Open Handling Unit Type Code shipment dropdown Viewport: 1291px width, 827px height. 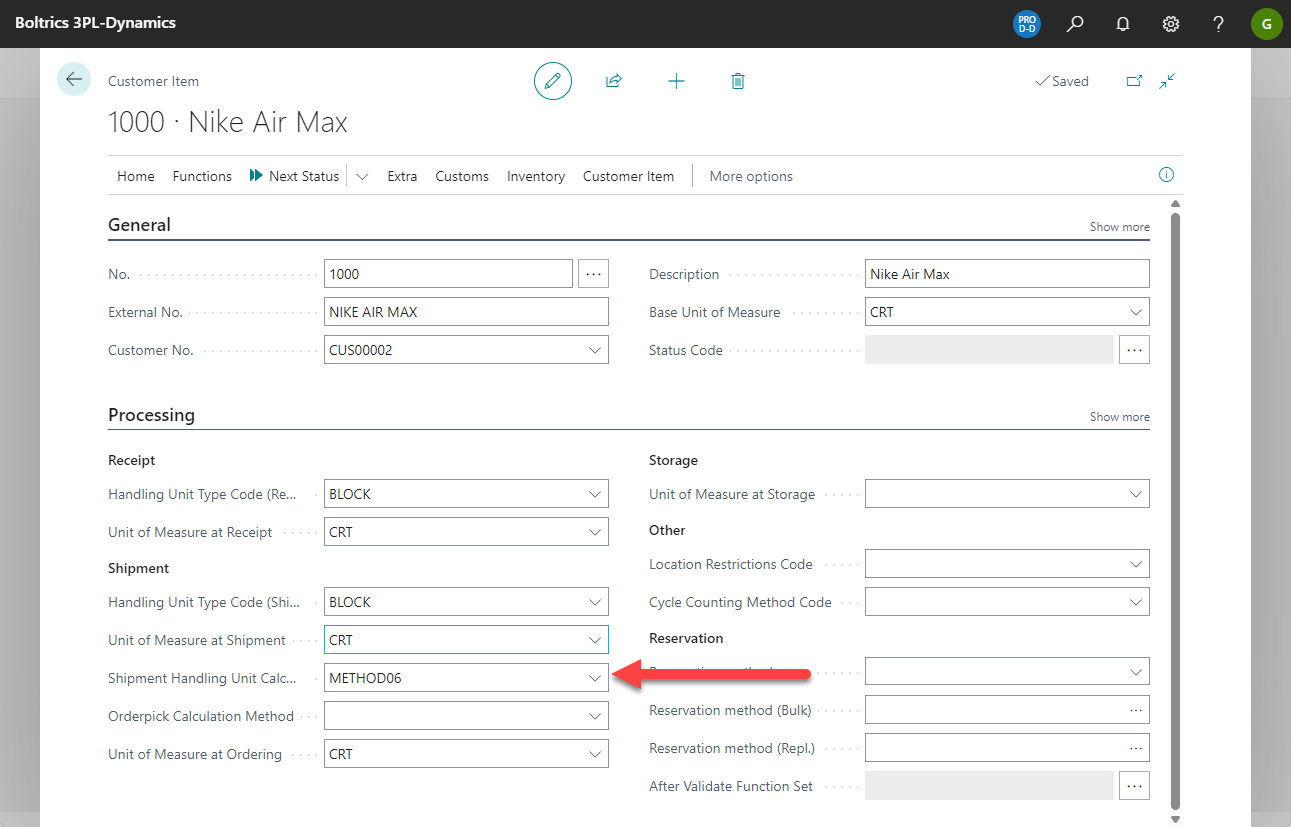(x=595, y=602)
